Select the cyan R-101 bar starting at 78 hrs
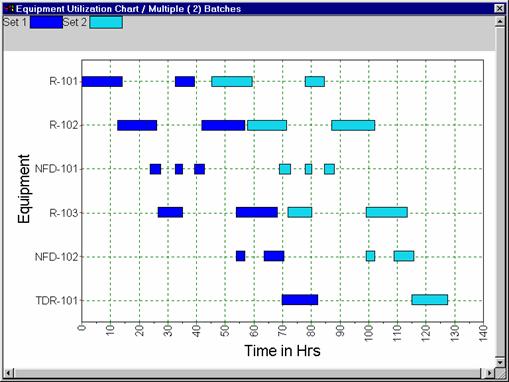 (315, 81)
